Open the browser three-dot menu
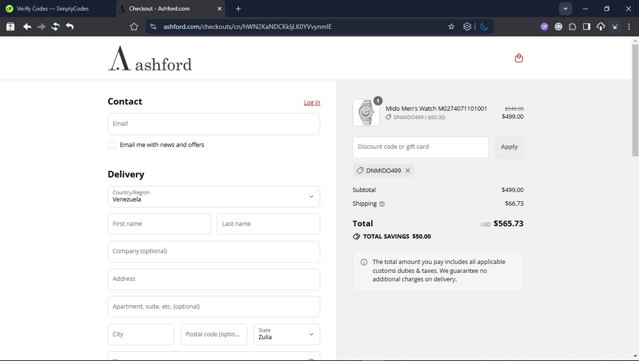 [x=629, y=26]
